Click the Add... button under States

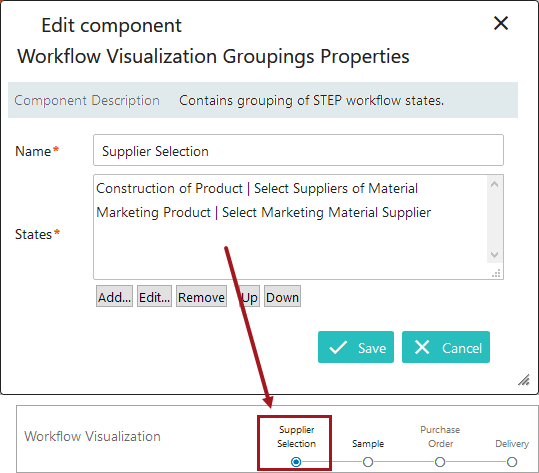[114, 296]
